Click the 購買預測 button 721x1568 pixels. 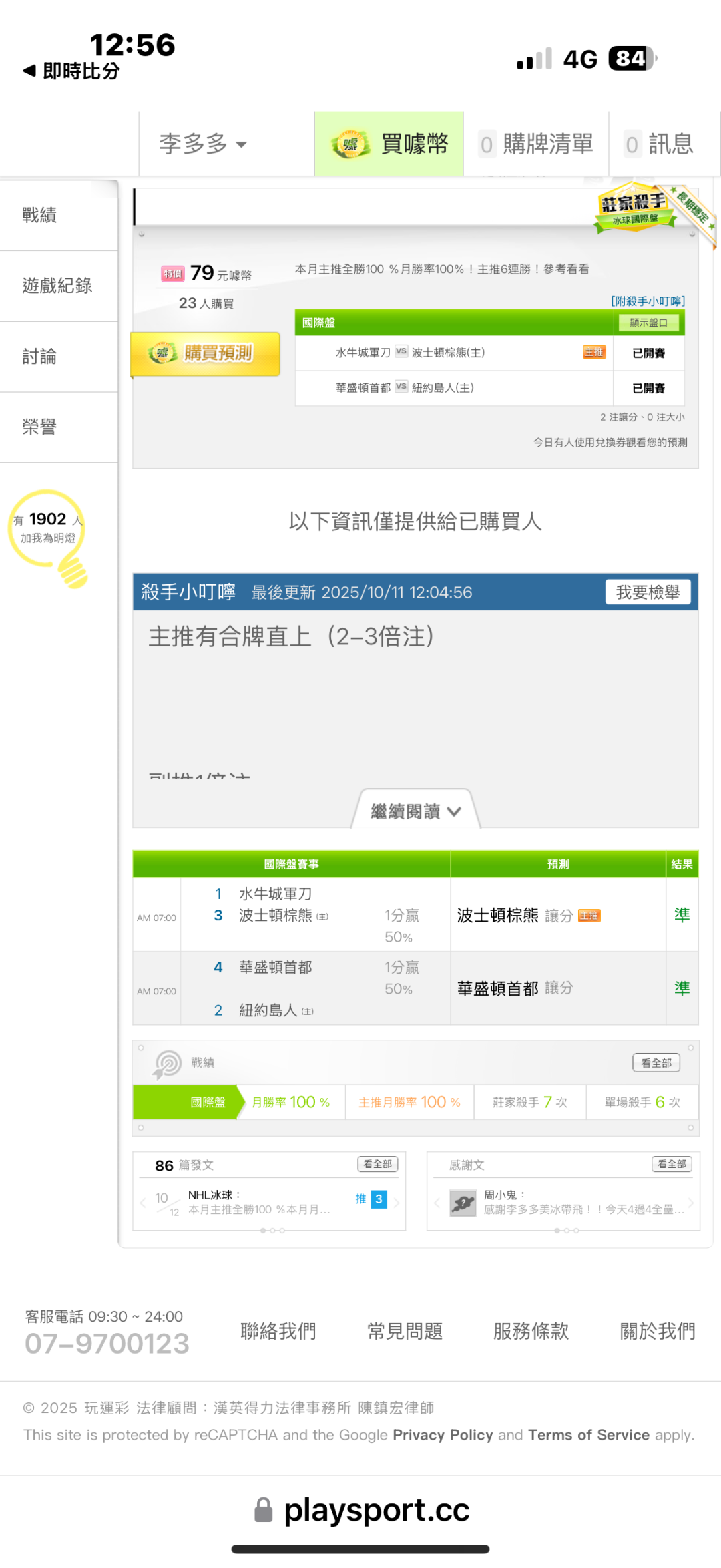(205, 353)
